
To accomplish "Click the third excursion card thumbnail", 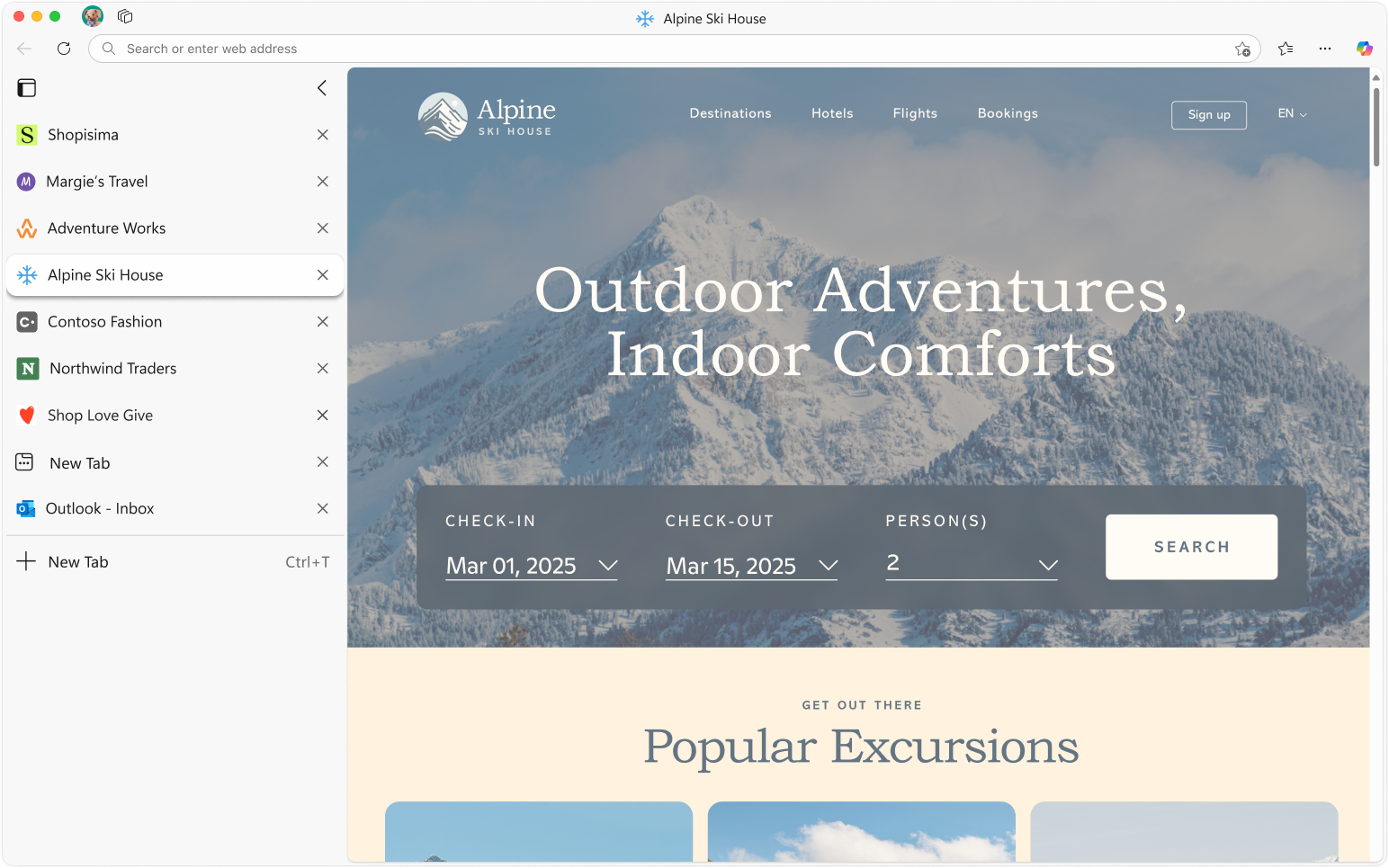I will (x=1184, y=832).
